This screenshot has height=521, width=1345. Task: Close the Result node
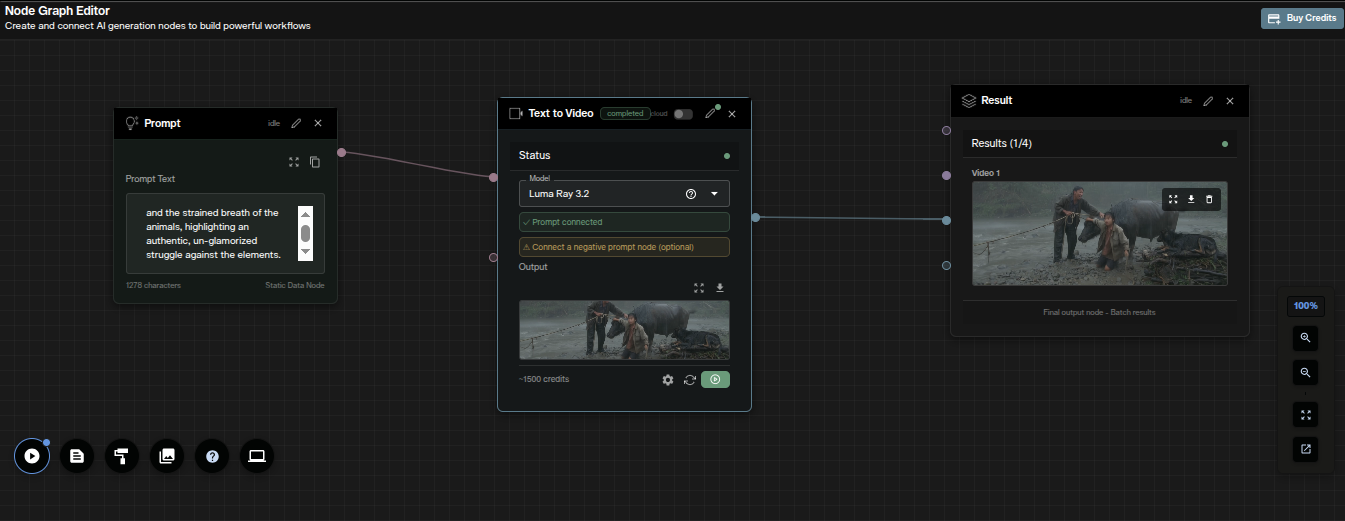[x=1230, y=101]
